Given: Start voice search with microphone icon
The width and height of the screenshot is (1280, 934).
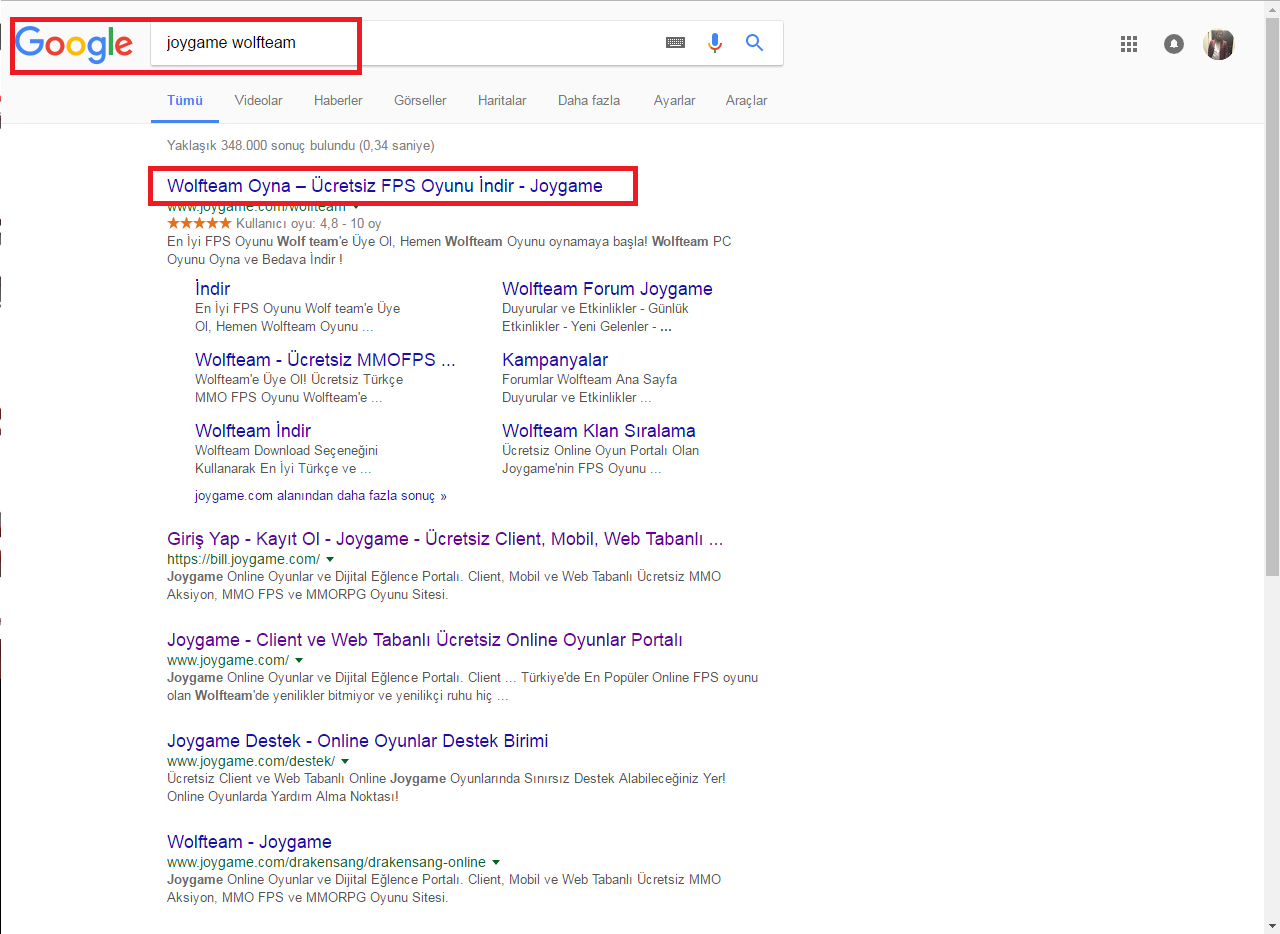Looking at the screenshot, I should pos(714,43).
